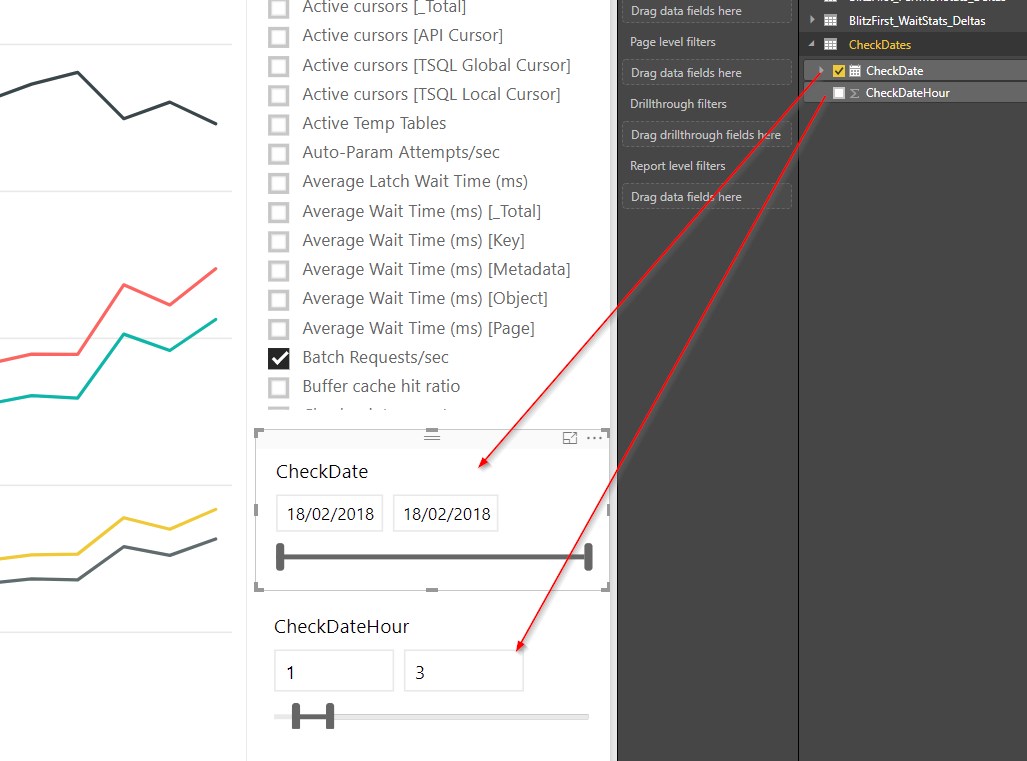Uncheck the CheckDate field checkbox
The height and width of the screenshot is (761, 1027).
pyautogui.click(x=838, y=71)
